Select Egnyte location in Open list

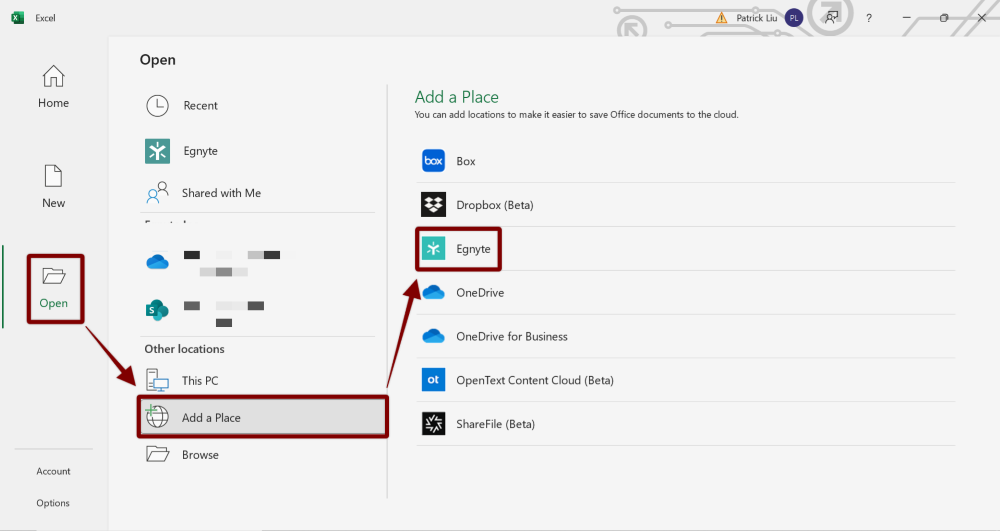coord(258,151)
